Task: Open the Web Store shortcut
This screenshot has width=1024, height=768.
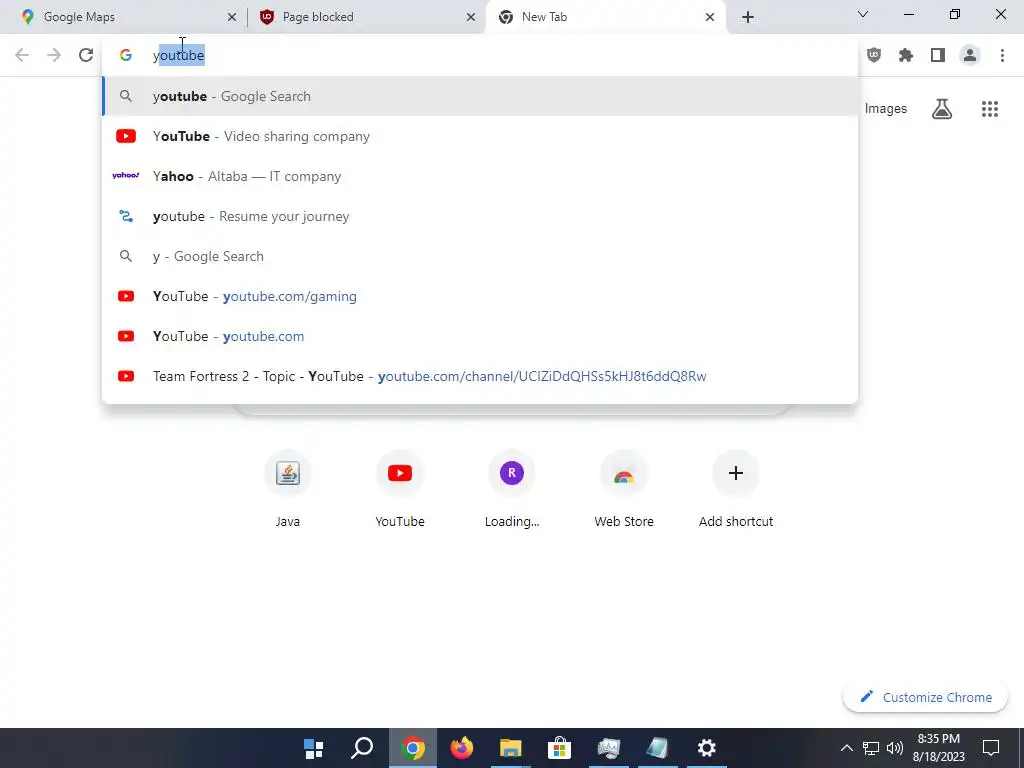Action: click(624, 488)
